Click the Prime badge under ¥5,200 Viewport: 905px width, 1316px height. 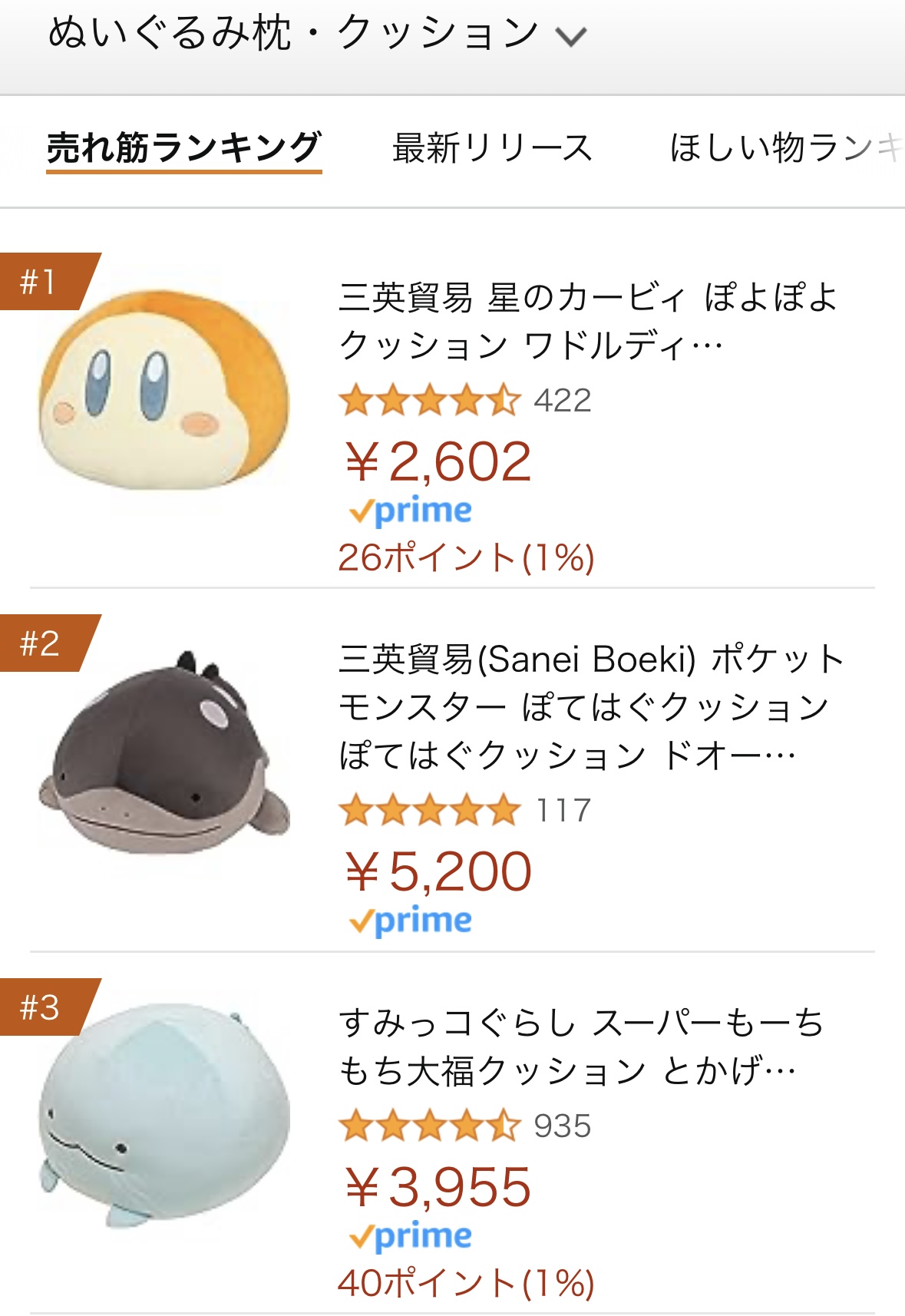click(x=411, y=921)
